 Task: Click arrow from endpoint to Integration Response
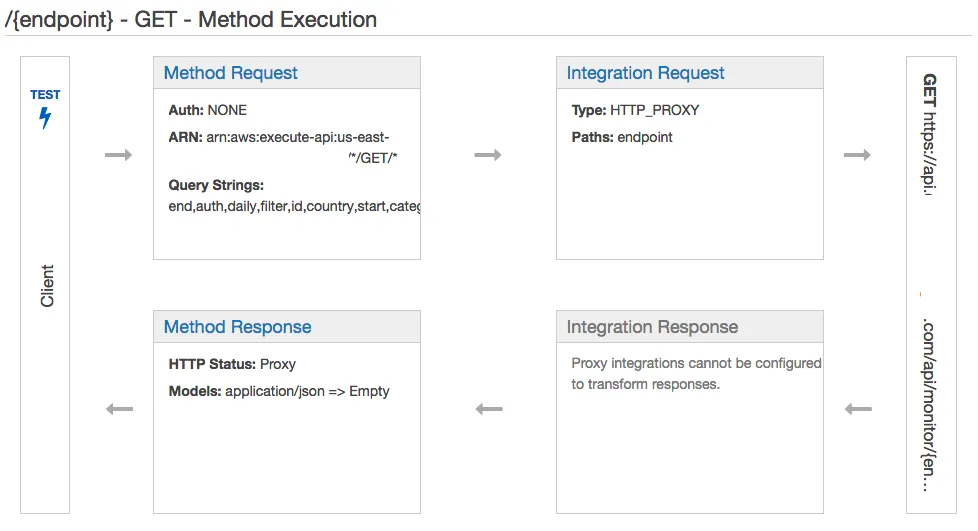(858, 409)
